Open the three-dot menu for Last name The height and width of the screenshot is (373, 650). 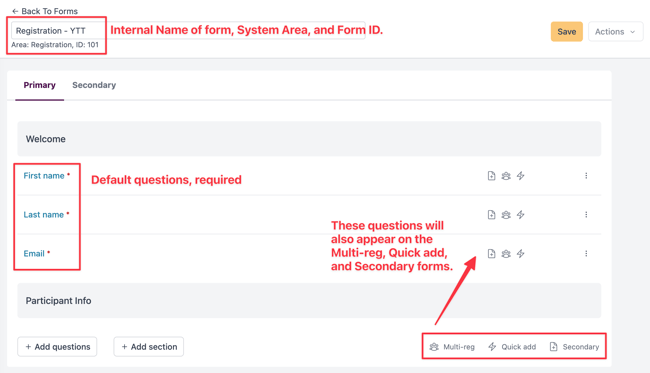[x=586, y=215]
